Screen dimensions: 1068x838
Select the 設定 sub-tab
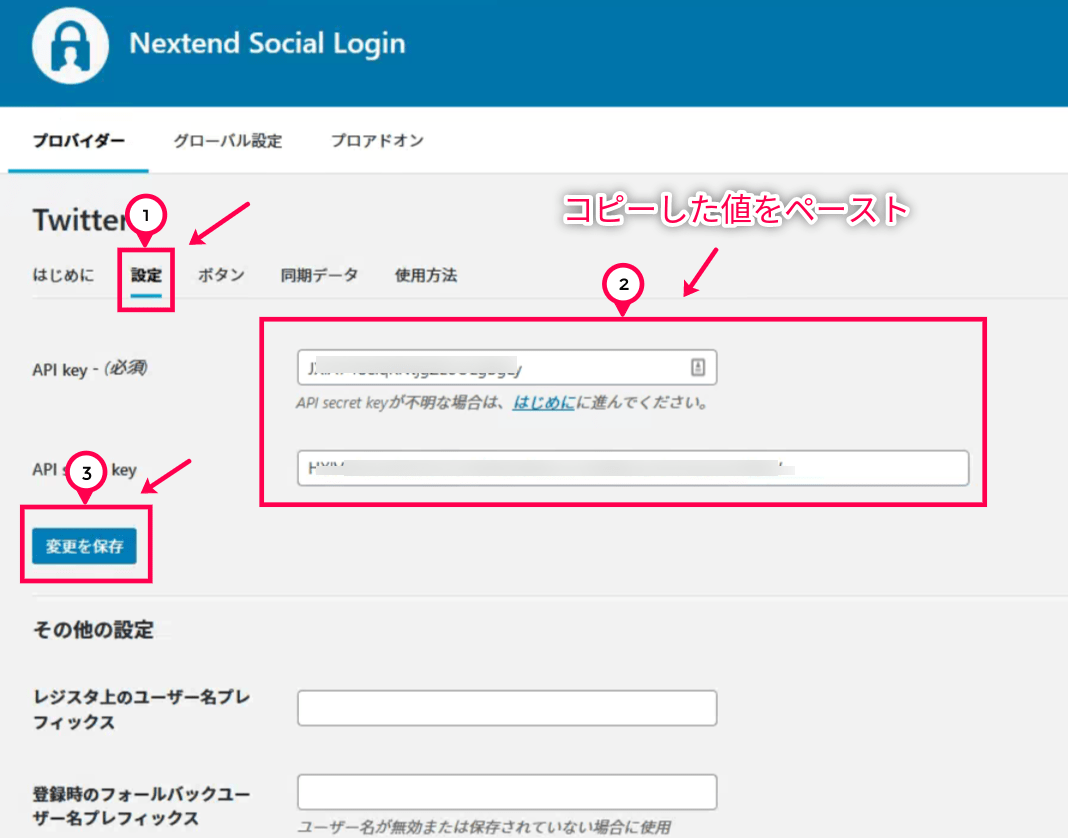(x=146, y=275)
